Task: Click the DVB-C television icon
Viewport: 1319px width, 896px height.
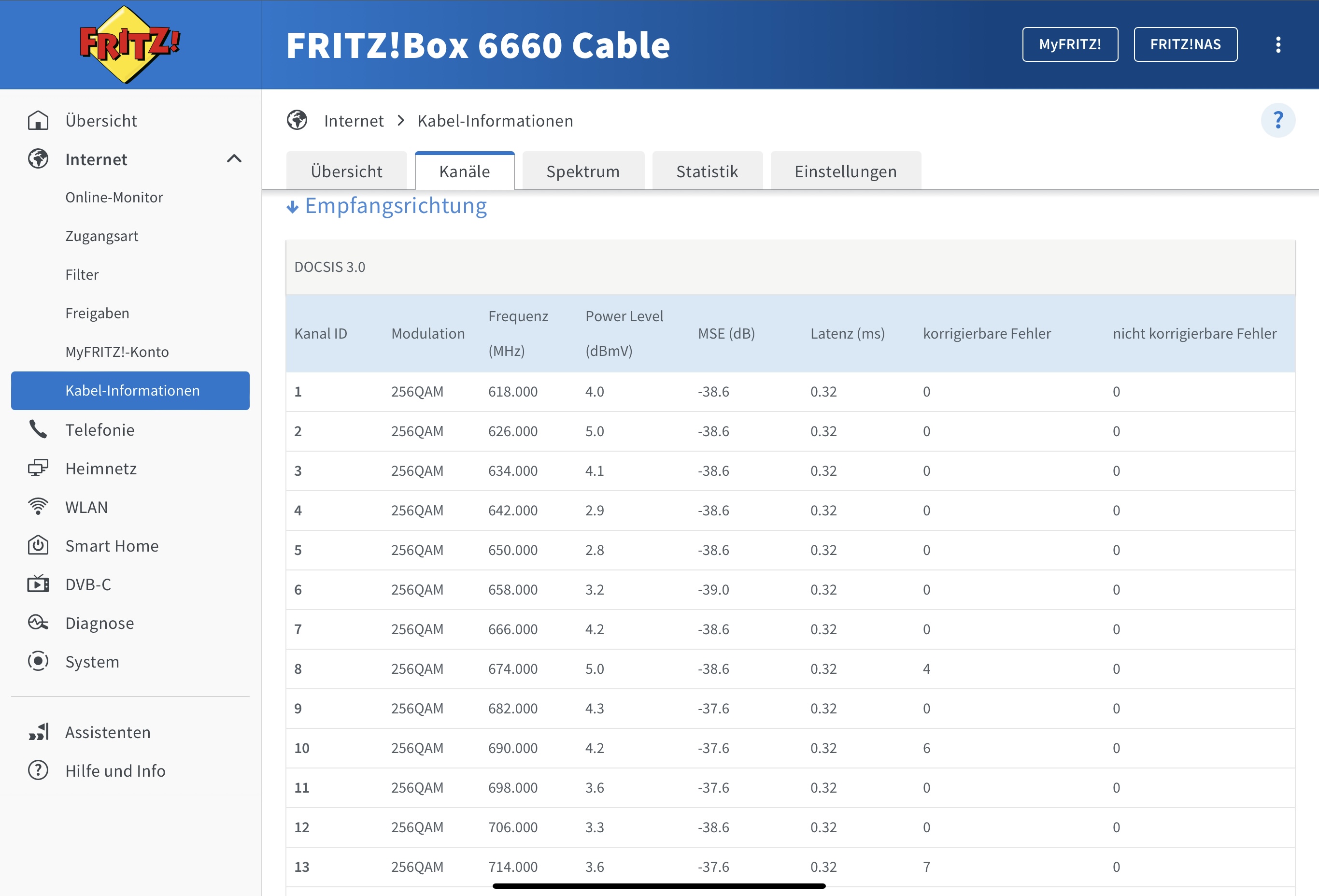Action: 38,584
